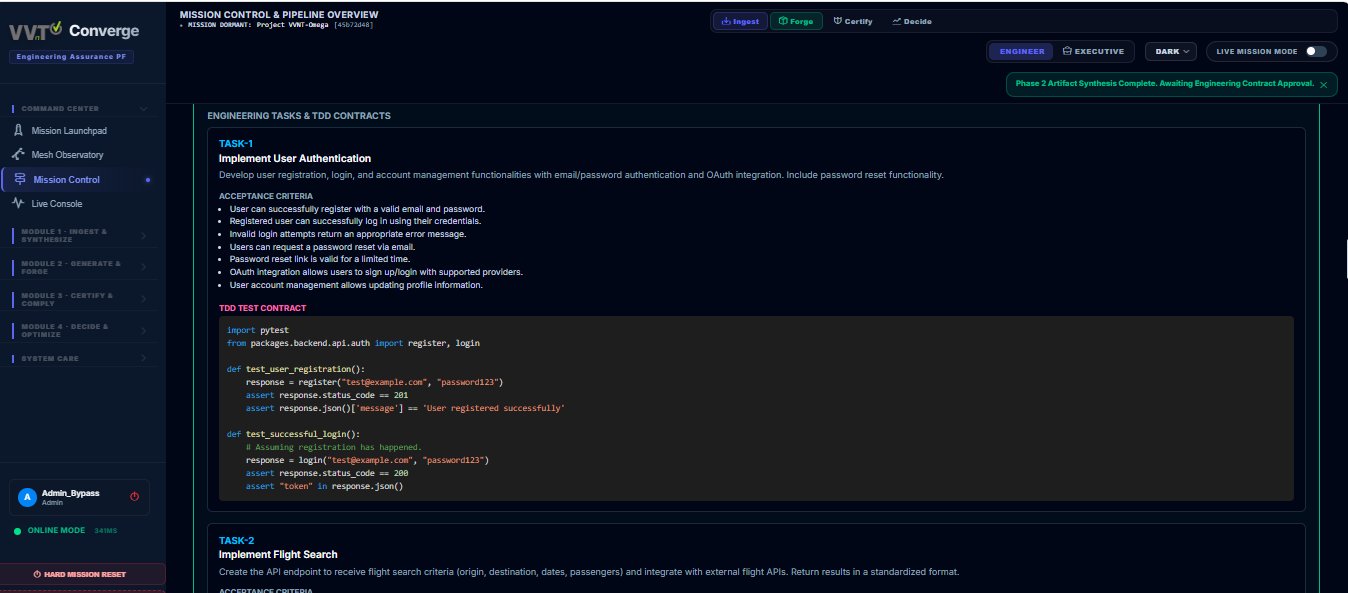
Task: Click the Implement User Authentication heading
Action: (x=295, y=158)
